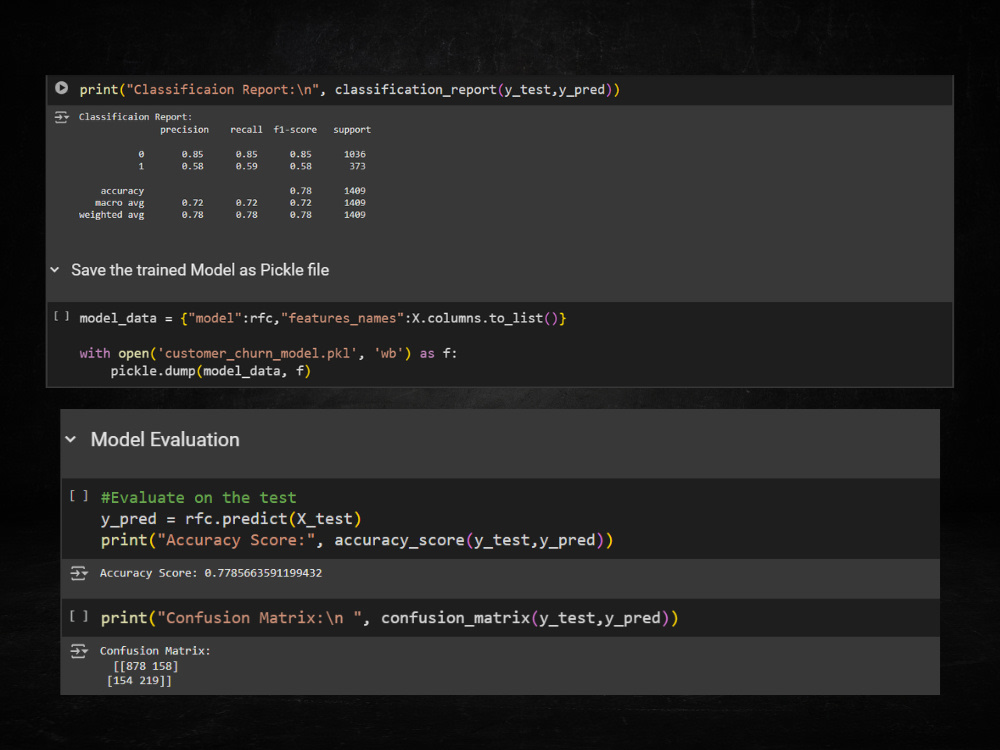This screenshot has width=1000, height=750.
Task: Click the classification_report code line
Action: pyautogui.click(x=349, y=90)
